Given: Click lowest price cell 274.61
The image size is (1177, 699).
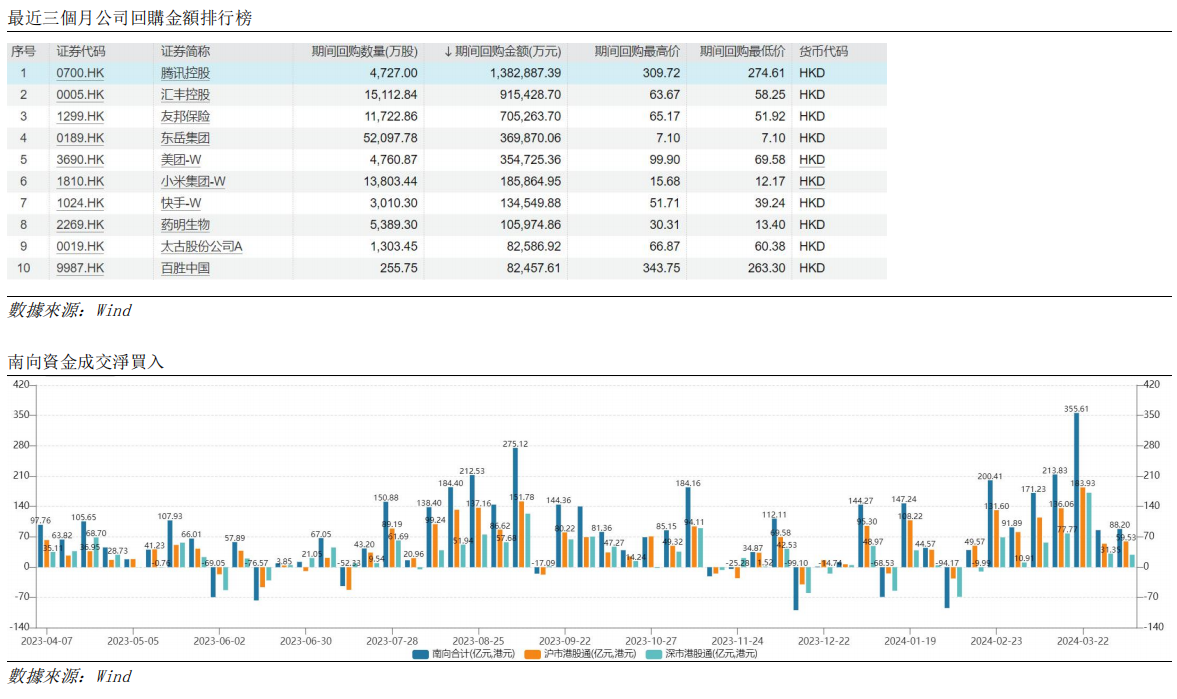Looking at the screenshot, I should click(x=766, y=73).
